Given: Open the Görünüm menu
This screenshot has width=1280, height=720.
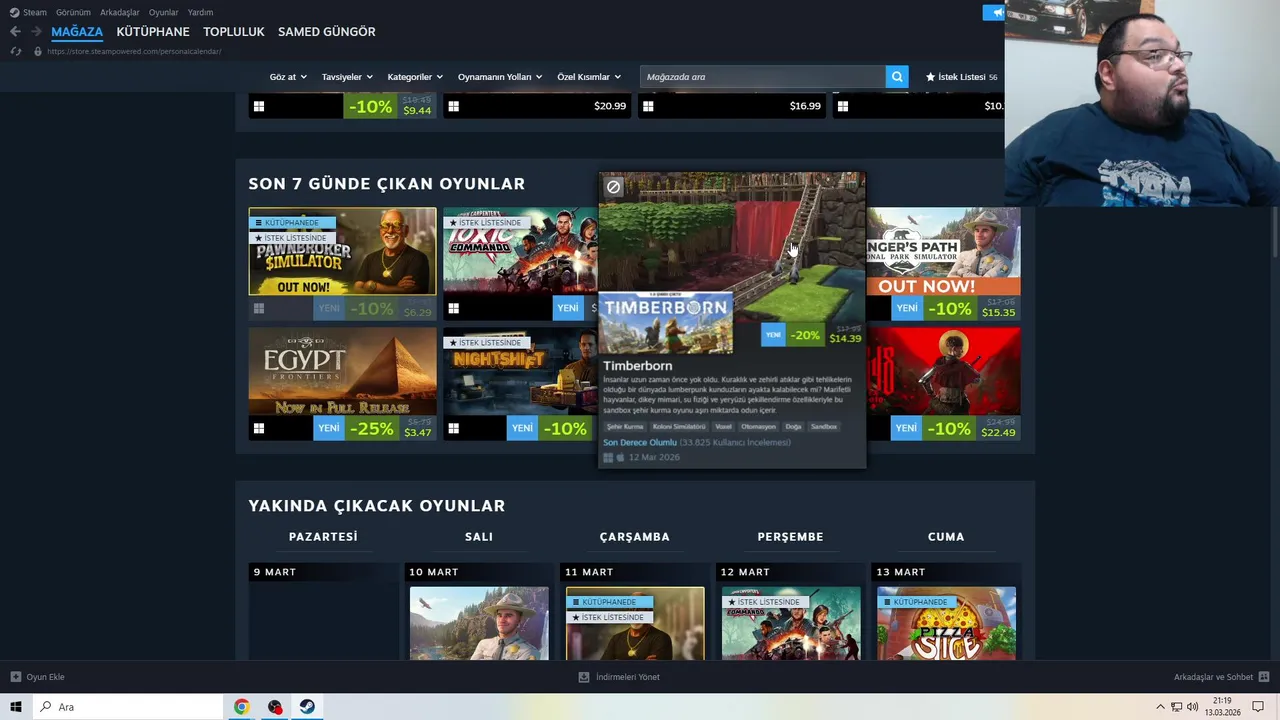Looking at the screenshot, I should coord(73,12).
